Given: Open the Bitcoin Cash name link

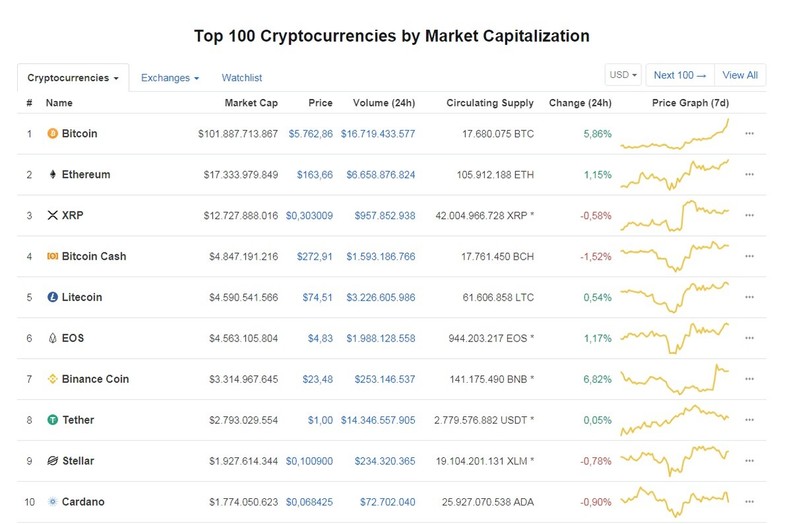Looking at the screenshot, I should coord(94,256).
